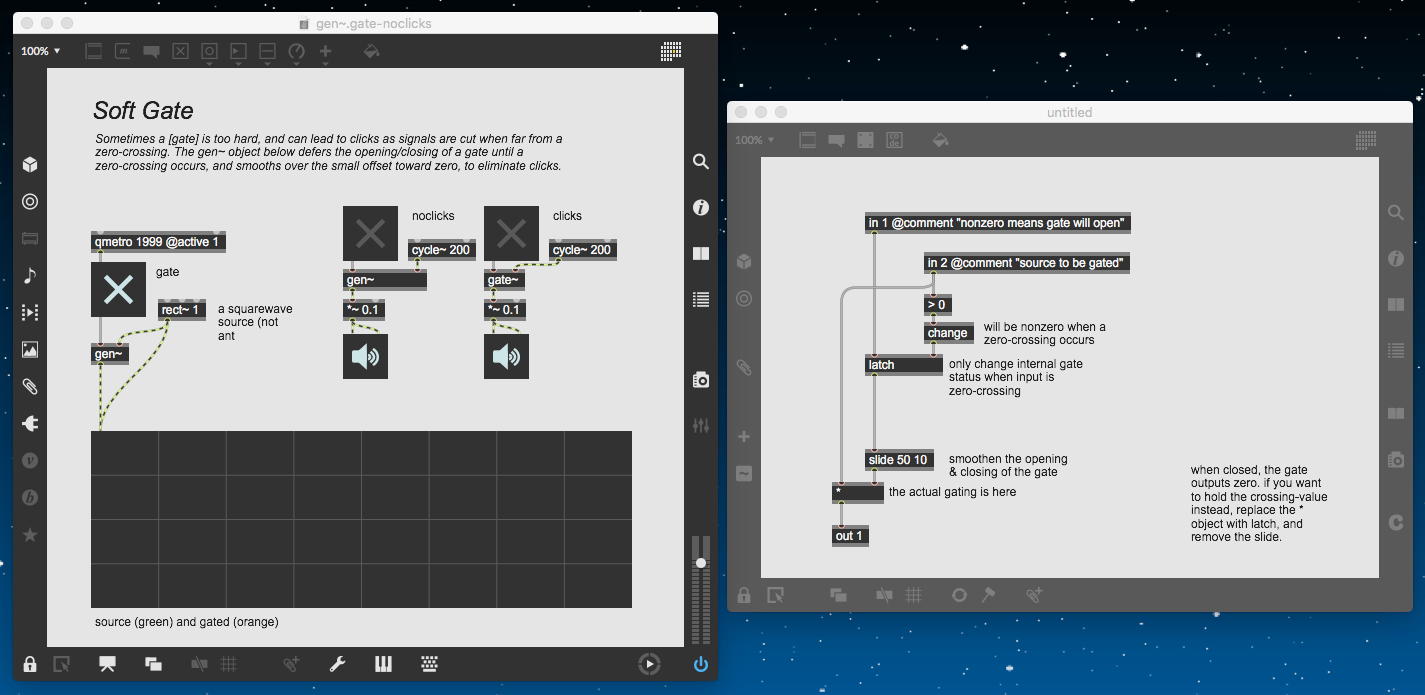The image size is (1425, 695).
Task: Show the keyboard piano icon in bottom toolbar
Action: click(x=383, y=664)
